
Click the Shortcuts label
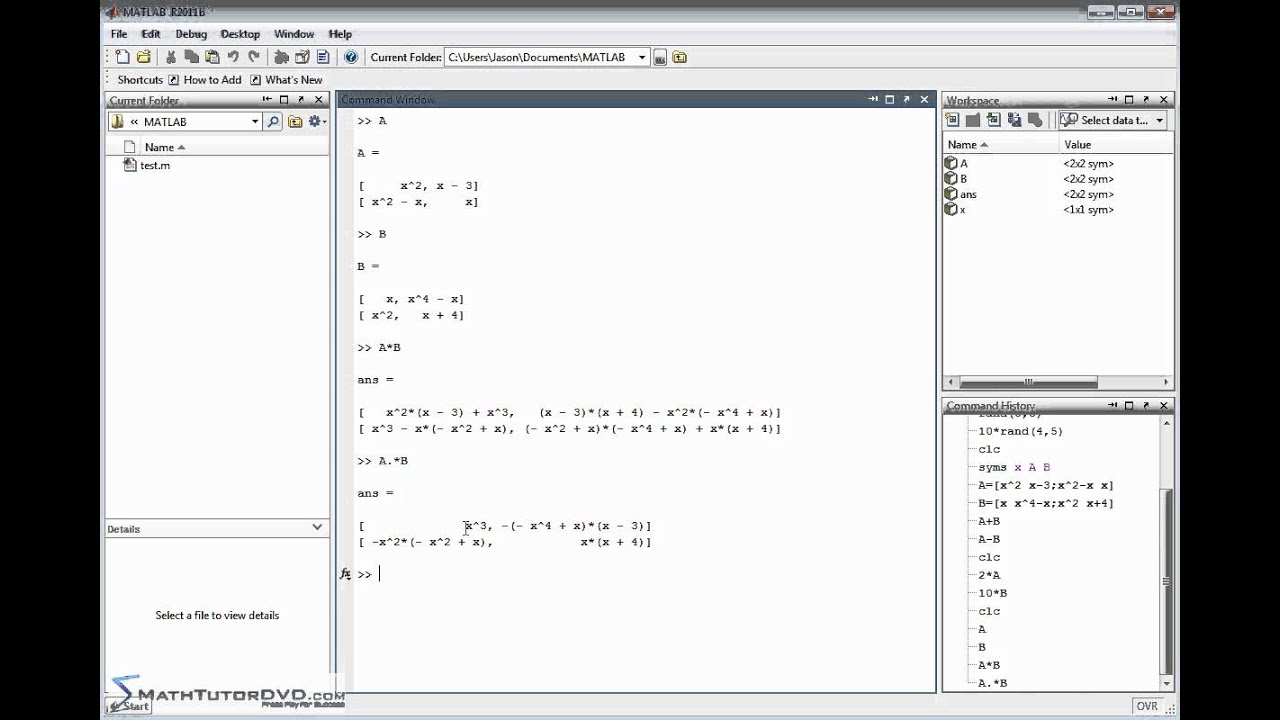coord(140,80)
